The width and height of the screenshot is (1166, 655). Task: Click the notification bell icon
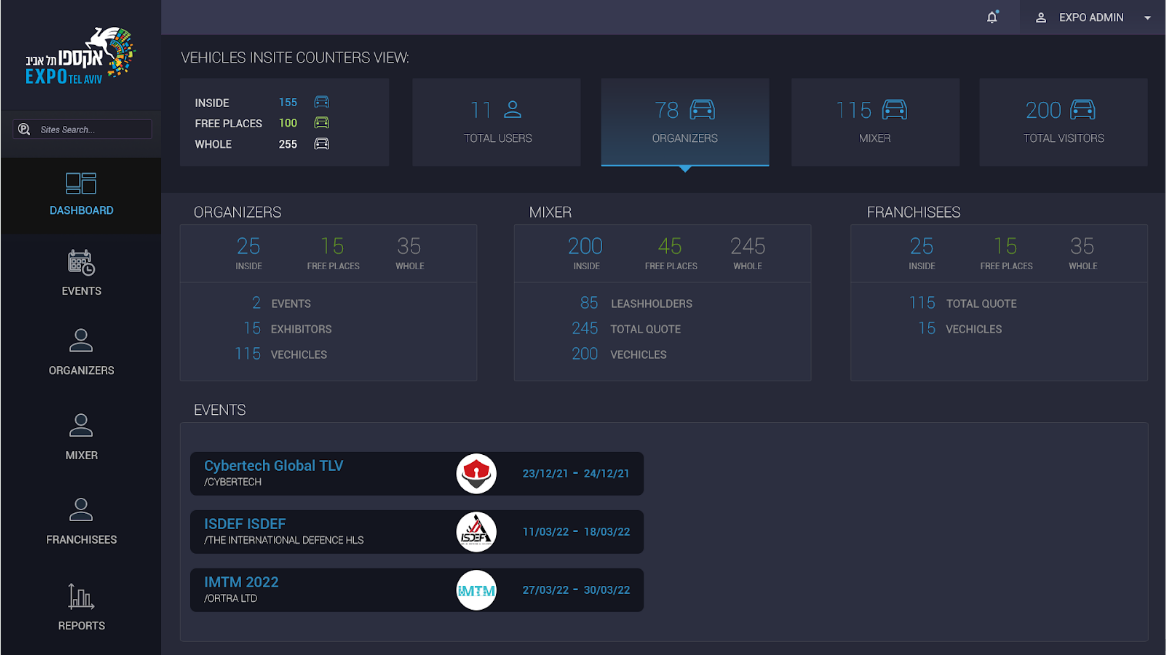(992, 17)
